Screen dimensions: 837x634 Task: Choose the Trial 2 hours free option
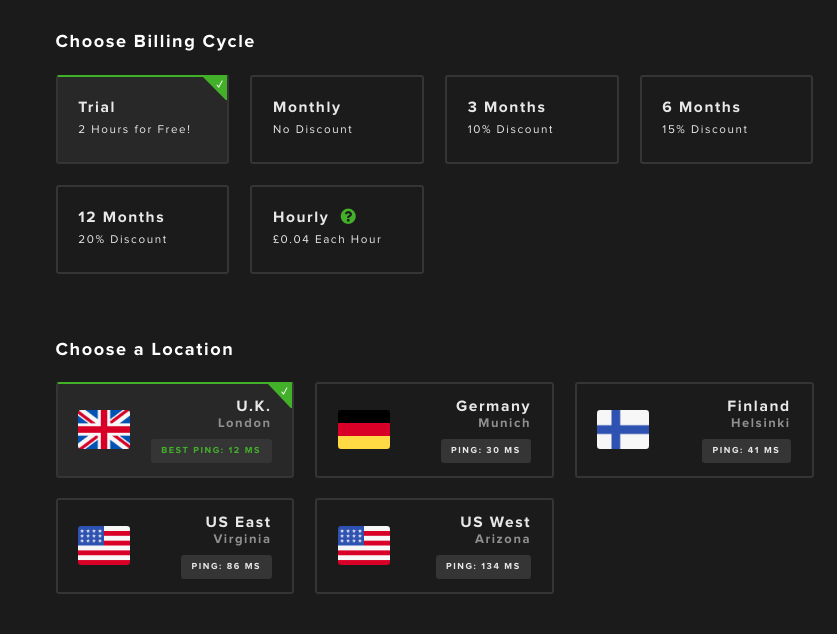[x=143, y=120]
